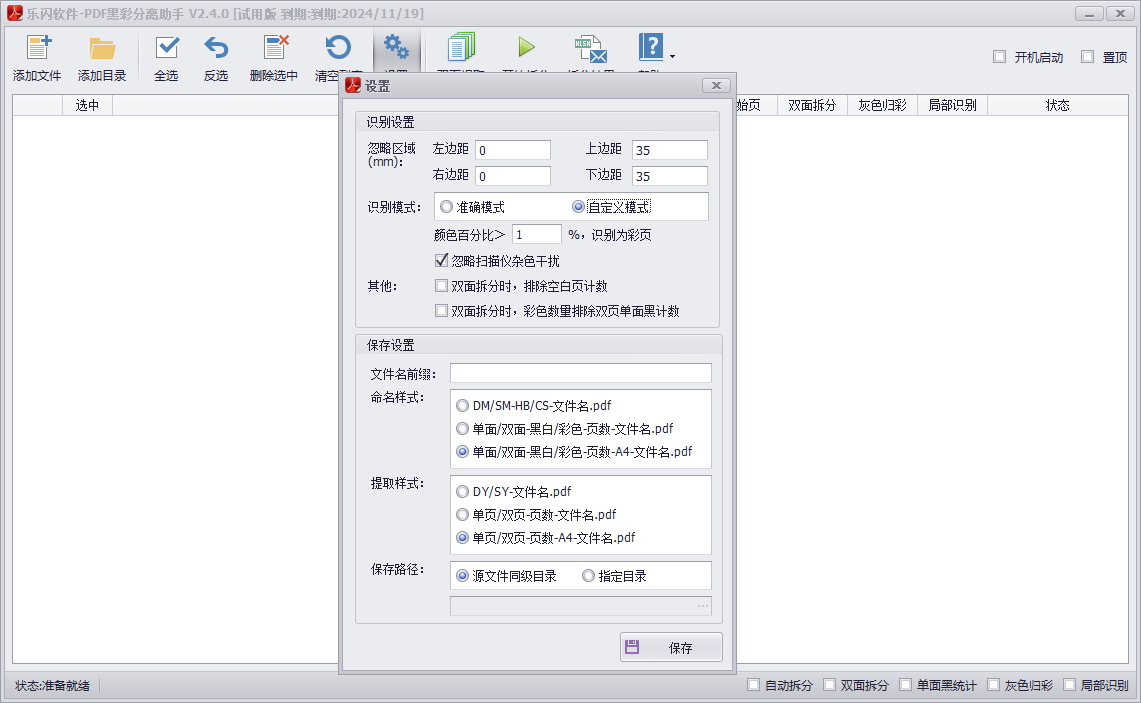
Task: Check 双面拆分时，排除空白页计数
Action: (441, 285)
